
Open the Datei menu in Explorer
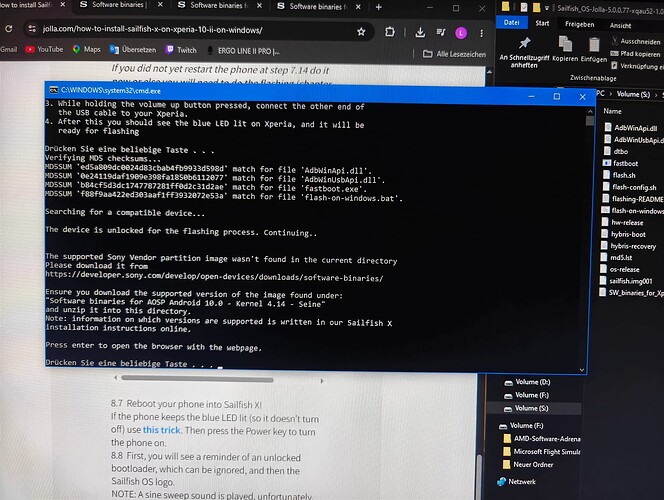(512, 22)
